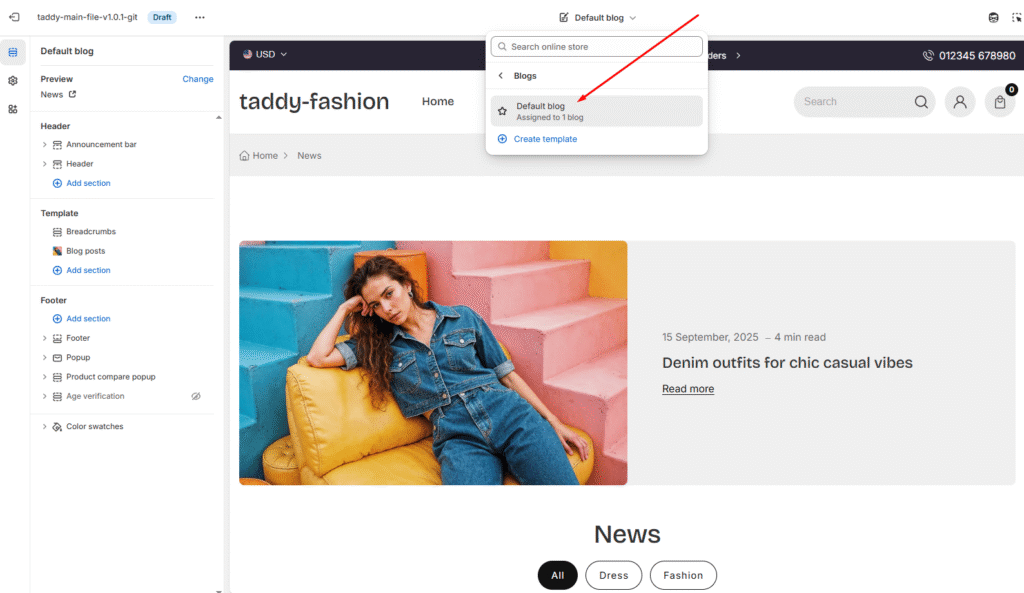
Task: Select the Dress filter pill
Action: [613, 575]
